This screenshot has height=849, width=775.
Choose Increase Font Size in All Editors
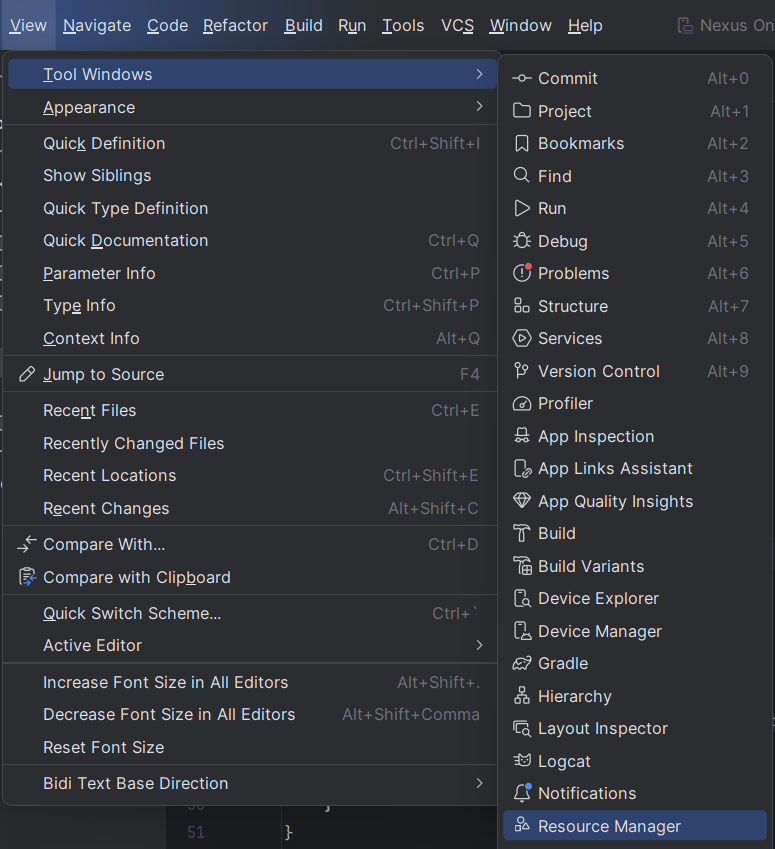165,682
